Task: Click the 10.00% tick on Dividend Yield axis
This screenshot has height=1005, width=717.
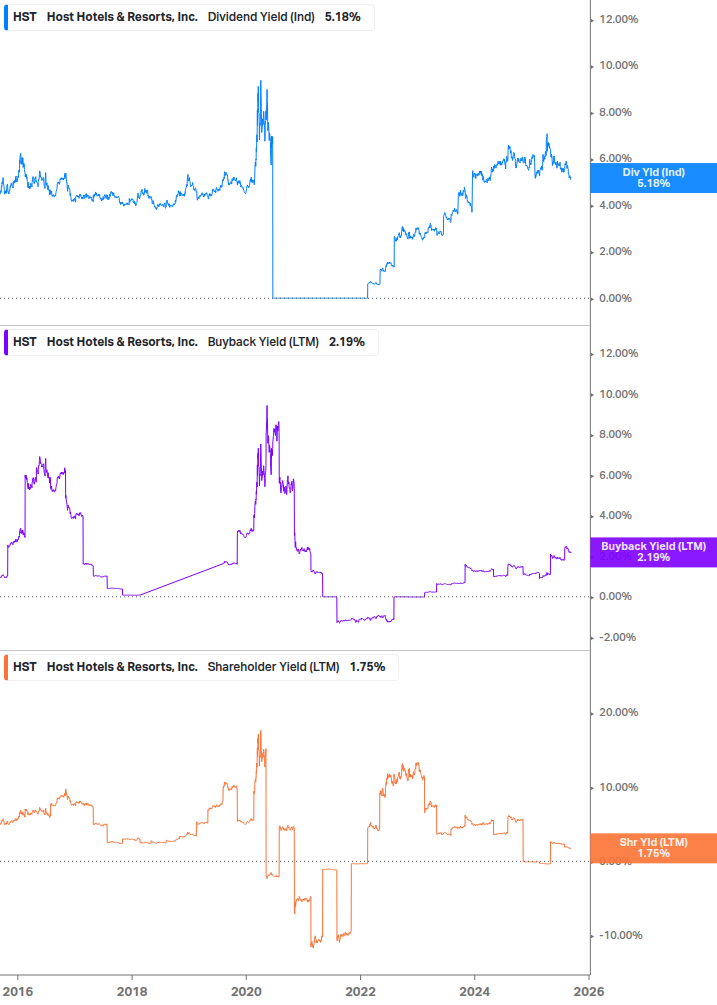Action: coord(618,66)
